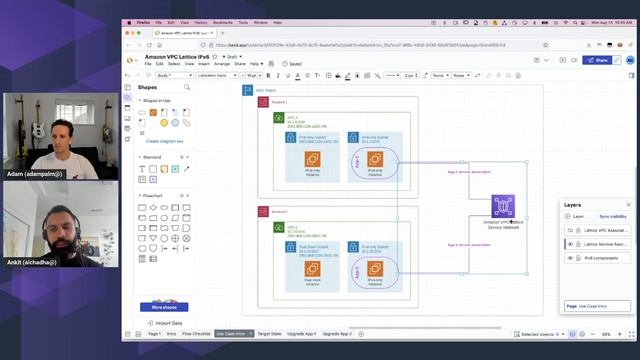Lock the IPv6 components layer

pyautogui.click(x=578, y=258)
